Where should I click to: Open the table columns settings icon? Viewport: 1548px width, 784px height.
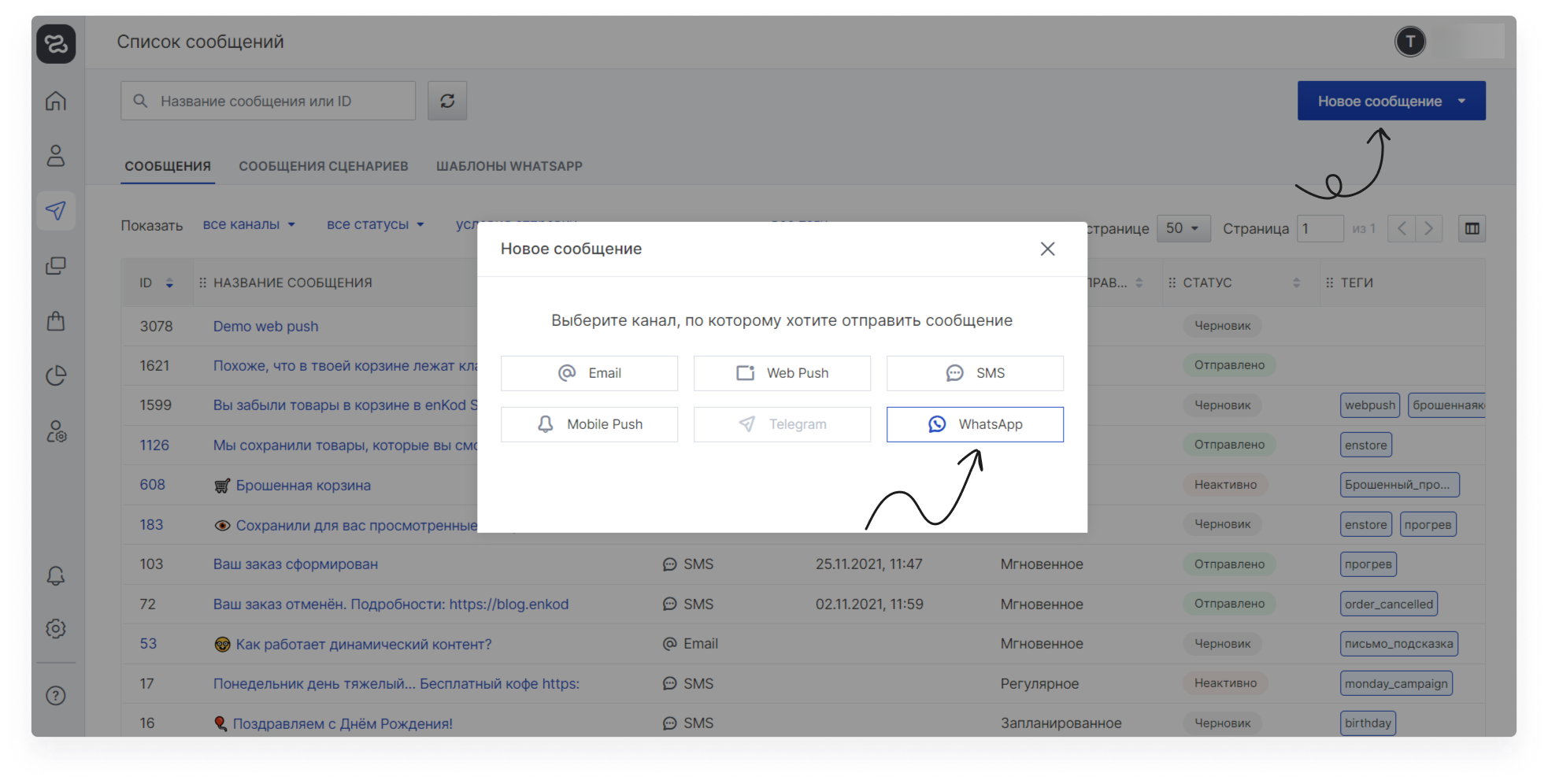1472,228
